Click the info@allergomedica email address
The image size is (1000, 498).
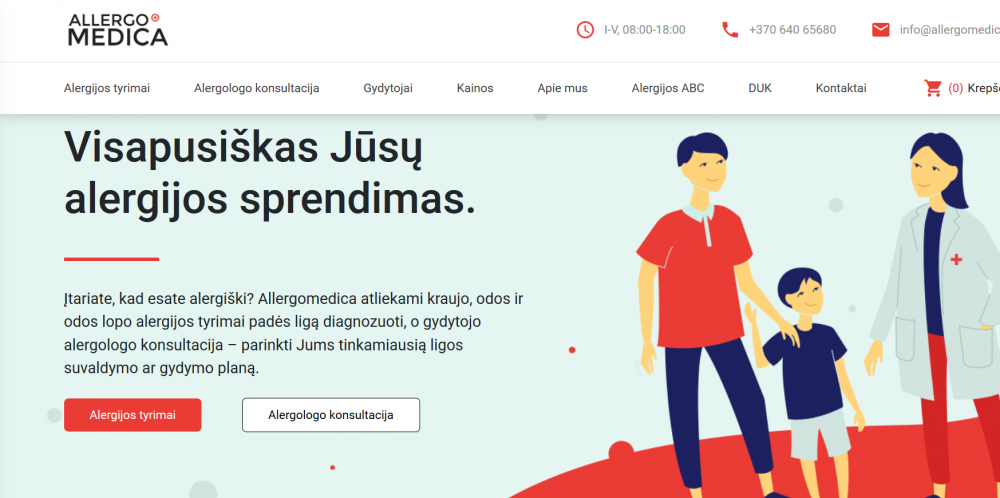(x=950, y=29)
